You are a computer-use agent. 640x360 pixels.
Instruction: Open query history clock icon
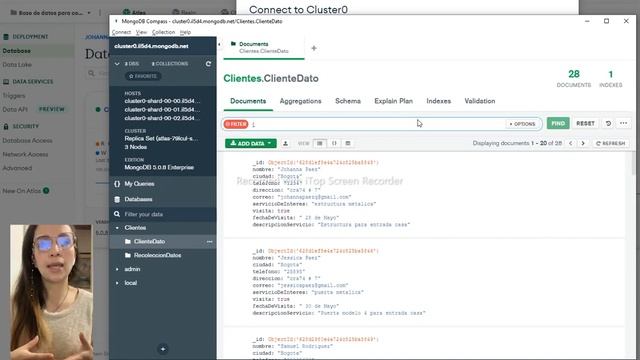pos(608,123)
